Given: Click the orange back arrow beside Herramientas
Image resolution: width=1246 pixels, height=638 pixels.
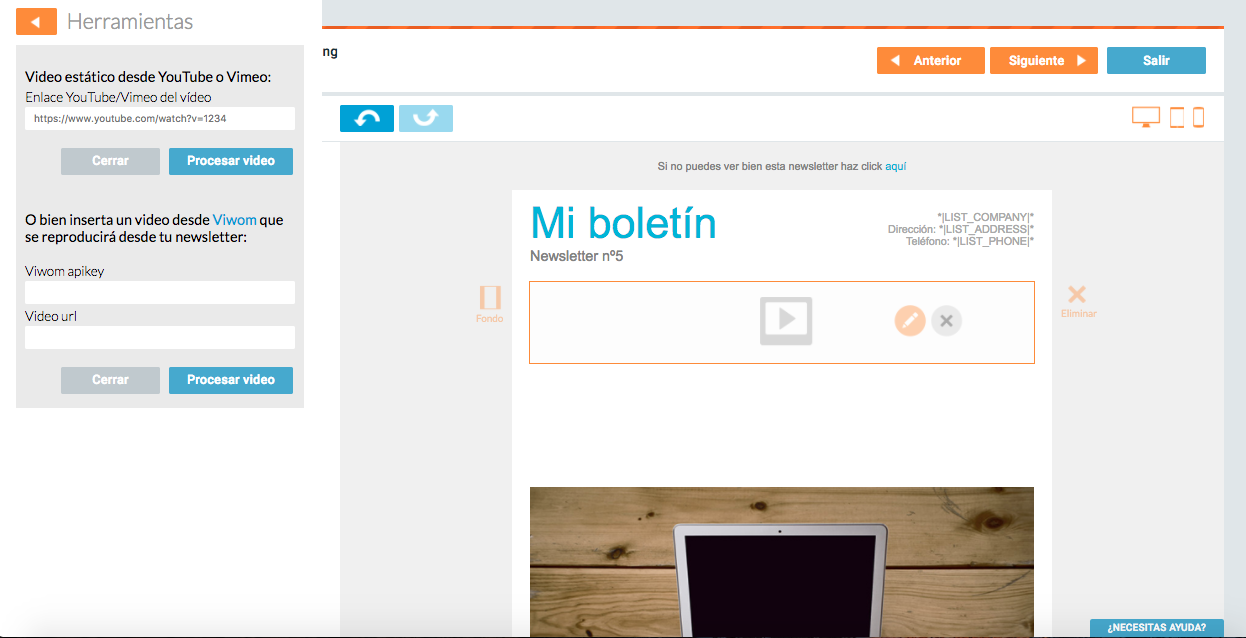Looking at the screenshot, I should (x=36, y=21).
